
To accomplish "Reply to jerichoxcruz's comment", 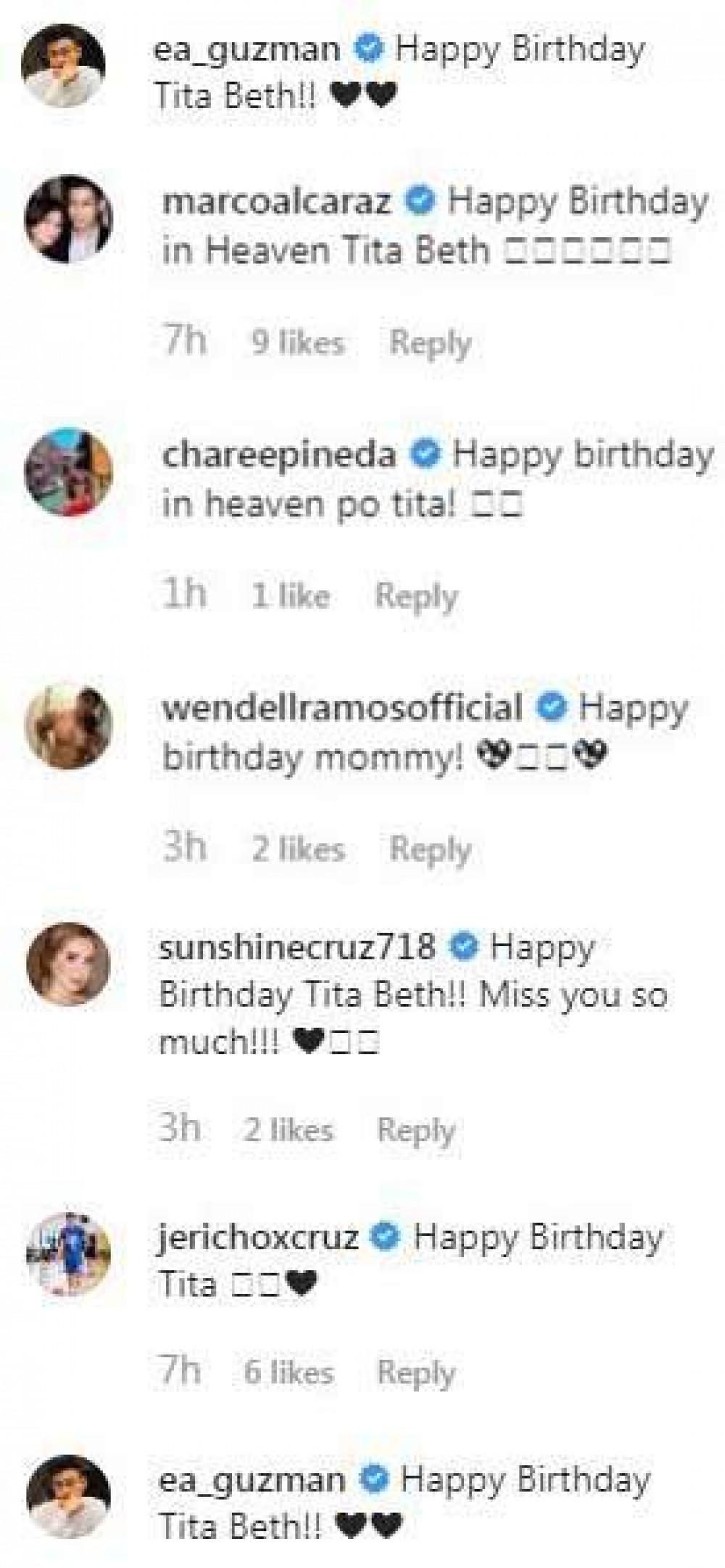I will coord(417,1372).
